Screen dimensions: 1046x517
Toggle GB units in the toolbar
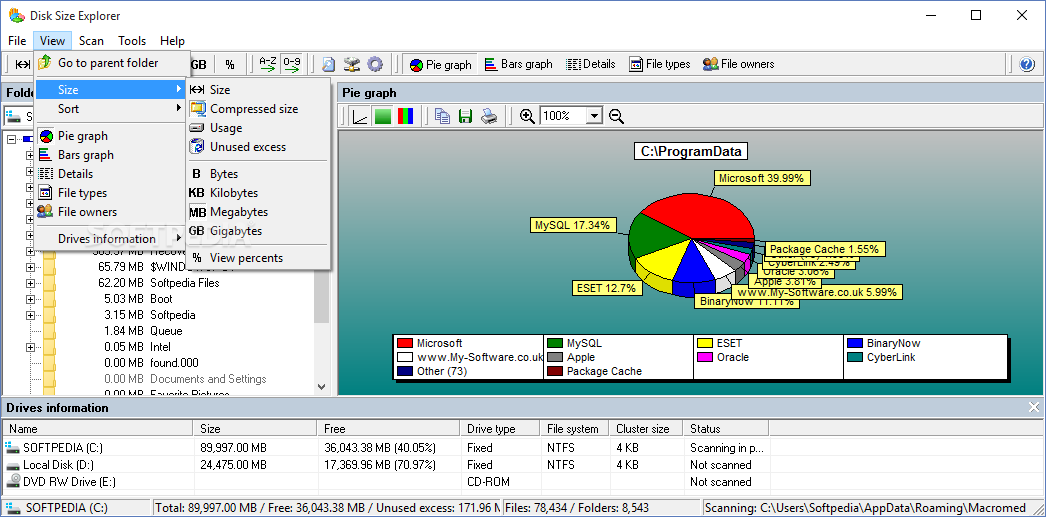coord(199,65)
